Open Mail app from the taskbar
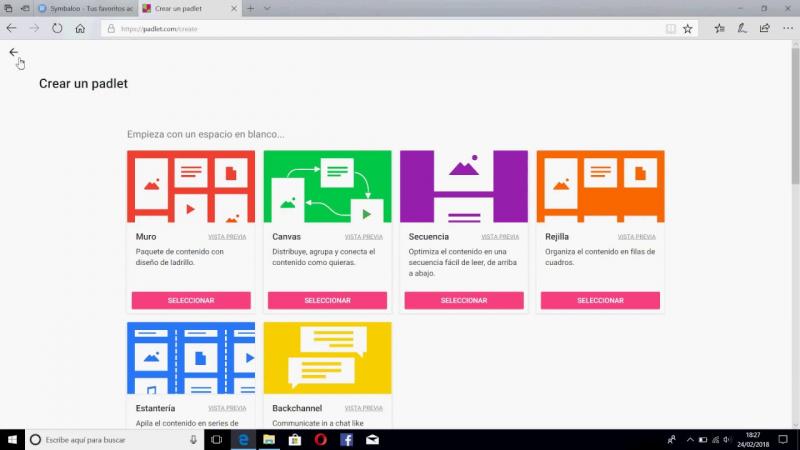Viewport: 800px width, 450px height. tap(372, 439)
